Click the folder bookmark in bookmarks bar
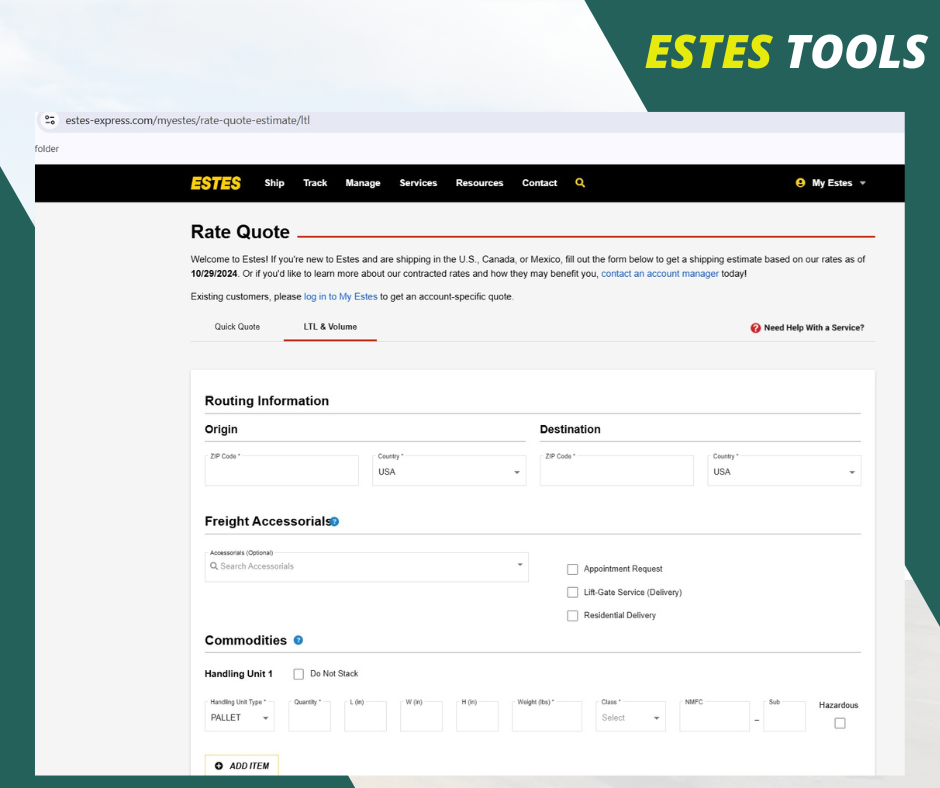Screen dimensions: 940x788 pos(47,149)
